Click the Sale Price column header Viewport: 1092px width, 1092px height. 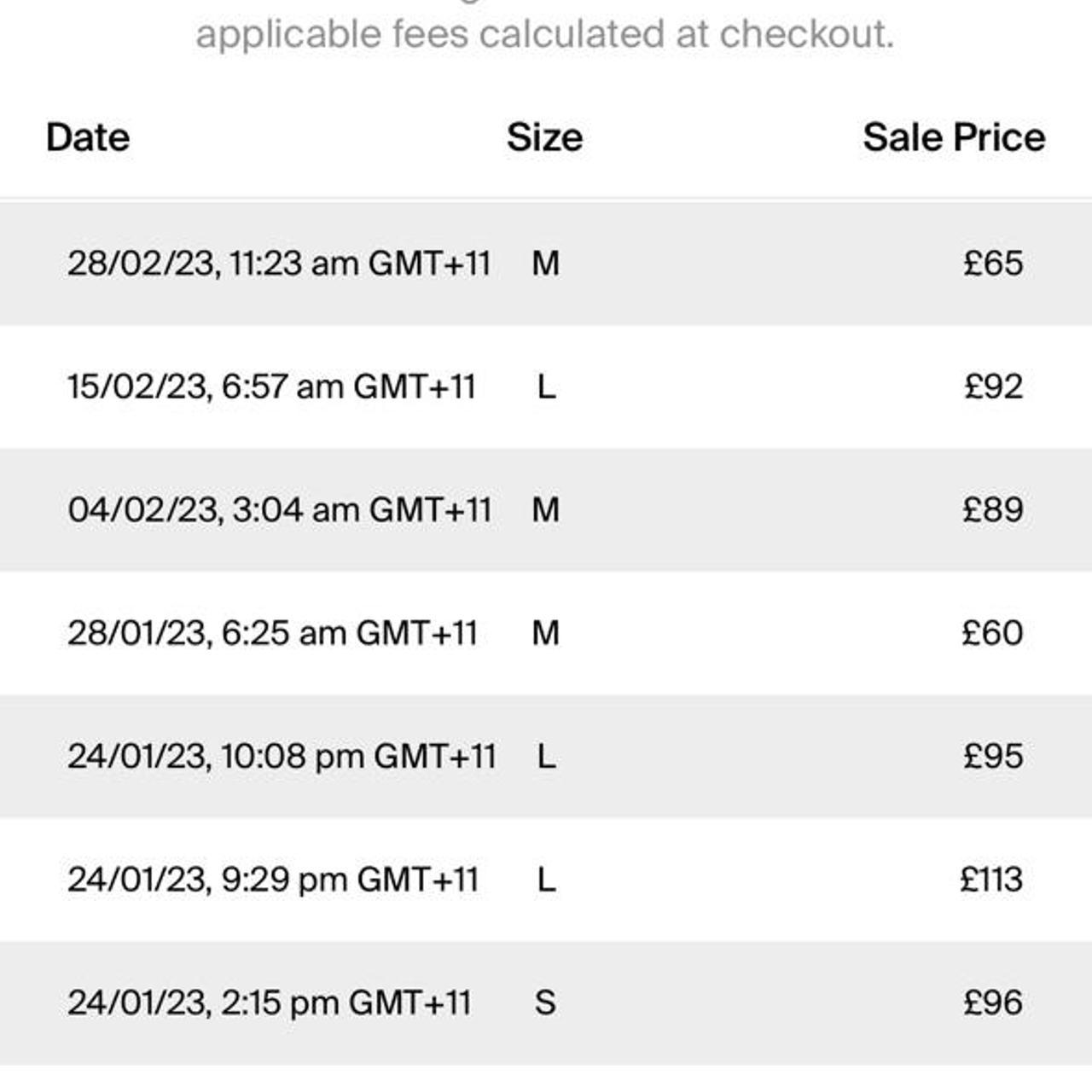pos(953,137)
